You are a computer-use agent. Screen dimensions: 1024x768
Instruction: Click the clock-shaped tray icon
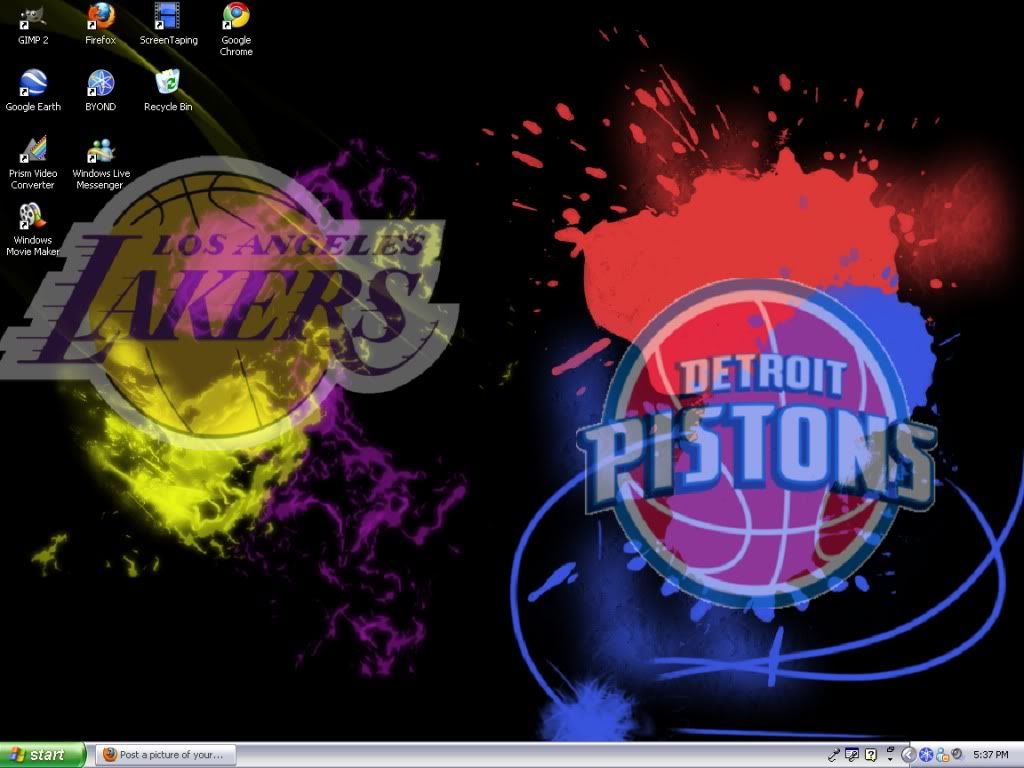(957, 754)
